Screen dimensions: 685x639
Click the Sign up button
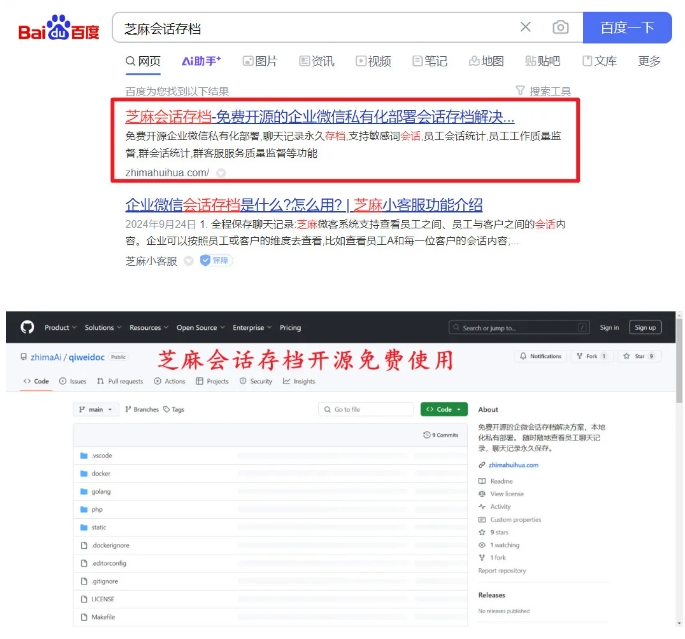[x=645, y=328]
